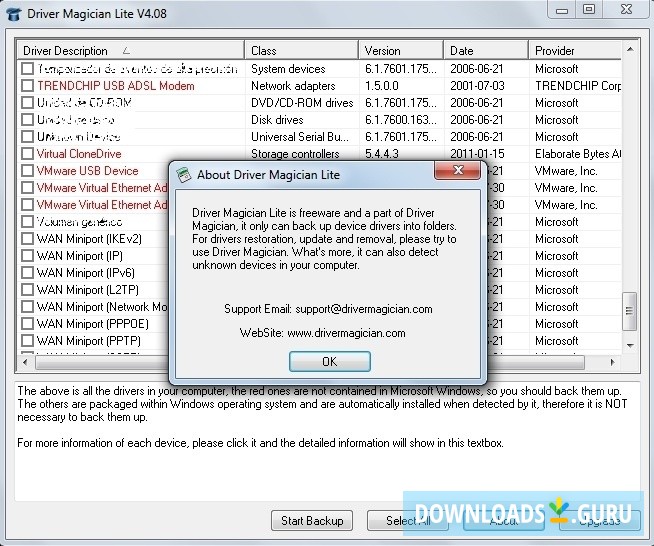Click the Start Backup button

coord(312,521)
